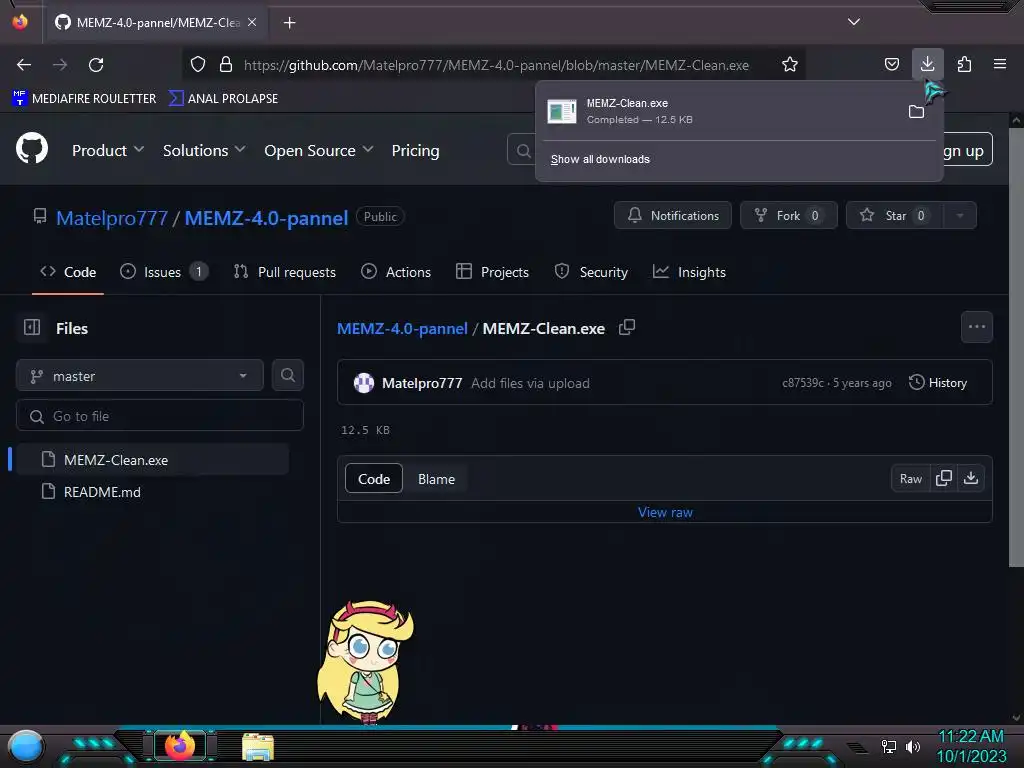Copy raw file contents icon
Screen dimensions: 1024x768
[944, 478]
